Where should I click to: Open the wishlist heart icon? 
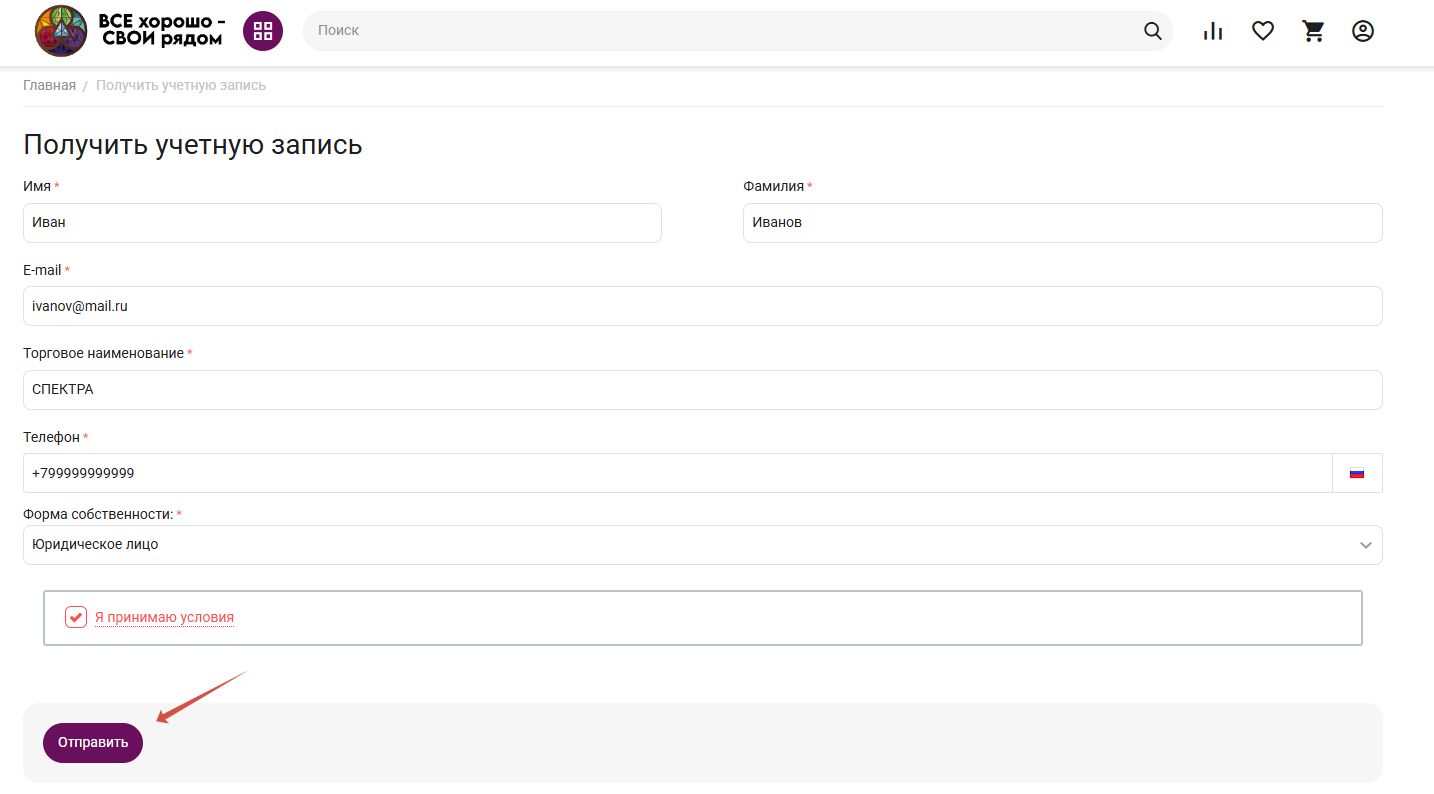tap(1263, 31)
